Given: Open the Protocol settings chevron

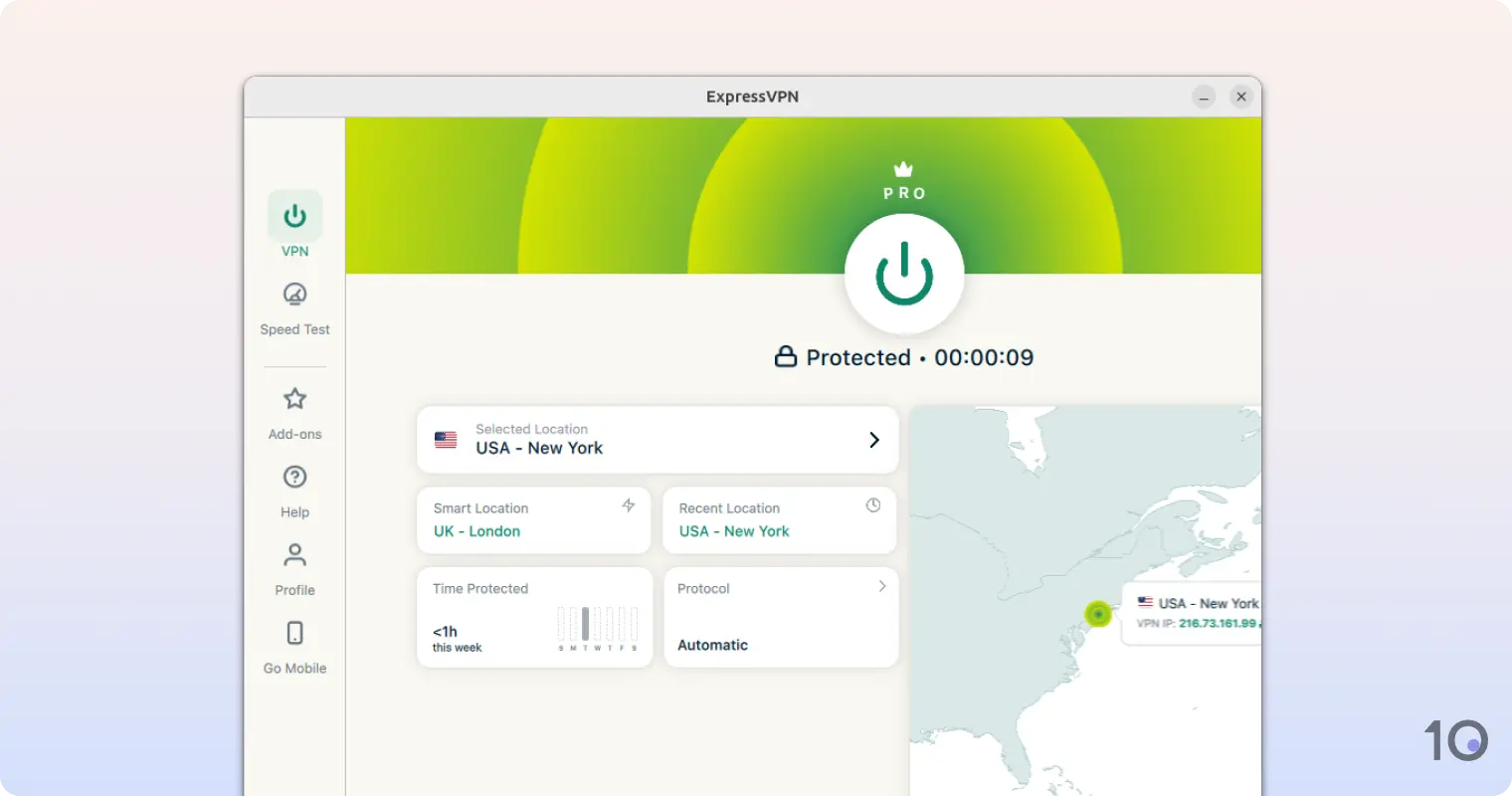Looking at the screenshot, I should pos(880,586).
